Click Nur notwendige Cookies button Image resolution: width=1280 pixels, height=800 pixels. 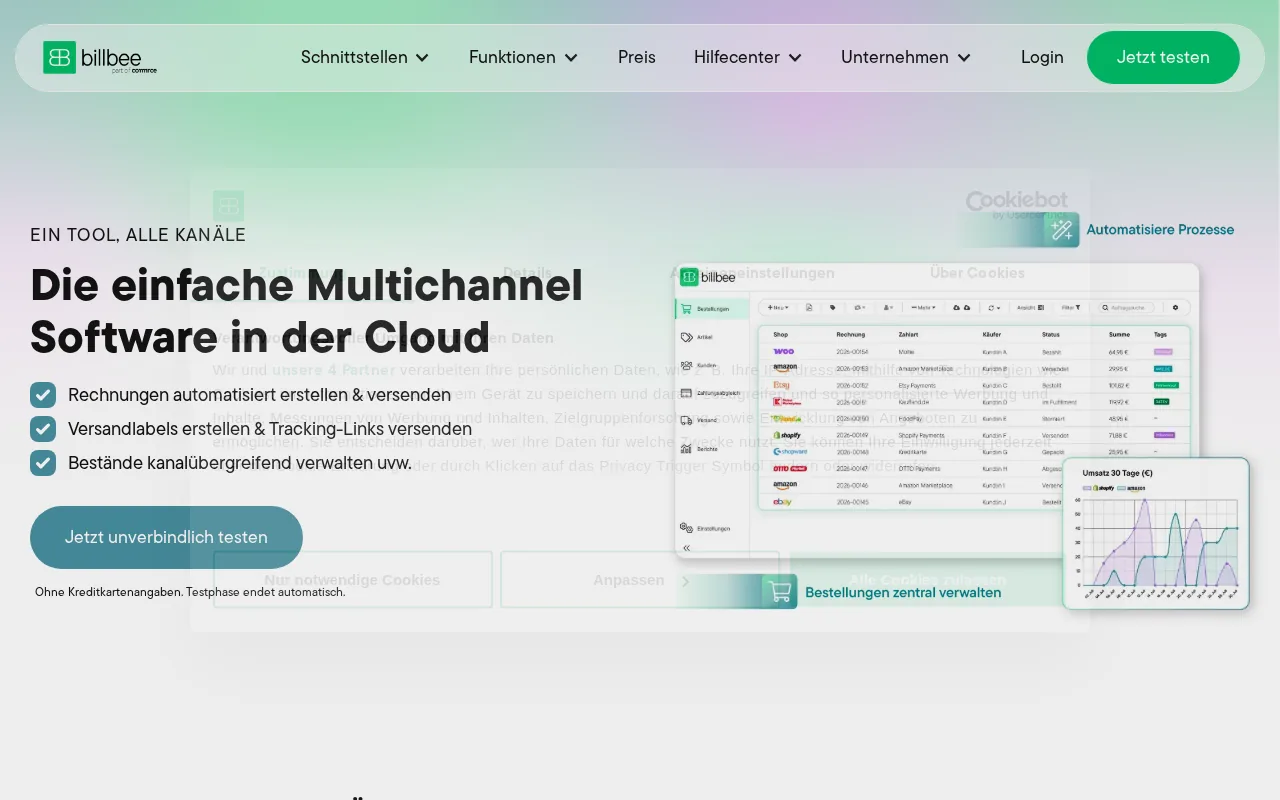pos(352,580)
